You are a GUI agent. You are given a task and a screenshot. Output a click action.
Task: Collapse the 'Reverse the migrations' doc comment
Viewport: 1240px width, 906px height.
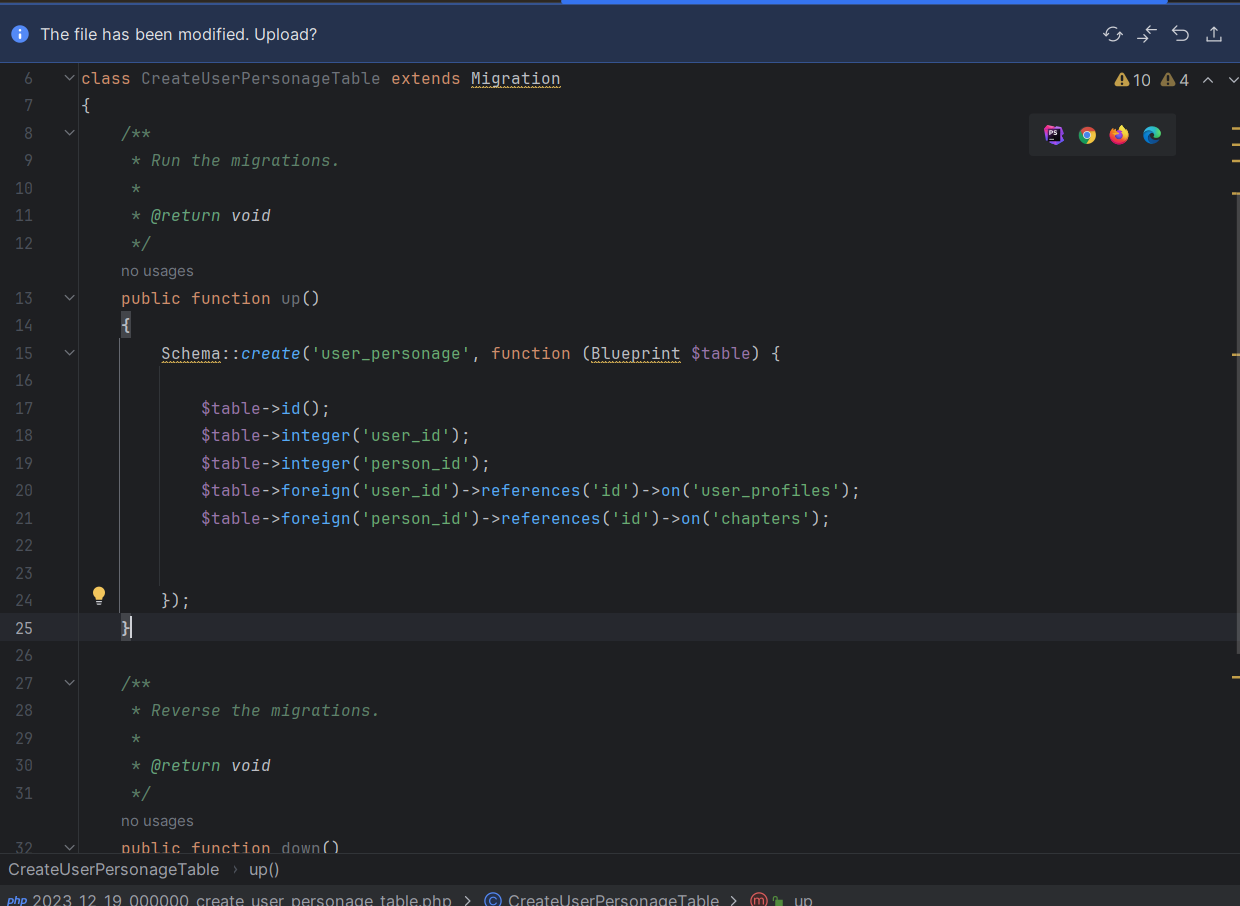tap(70, 683)
